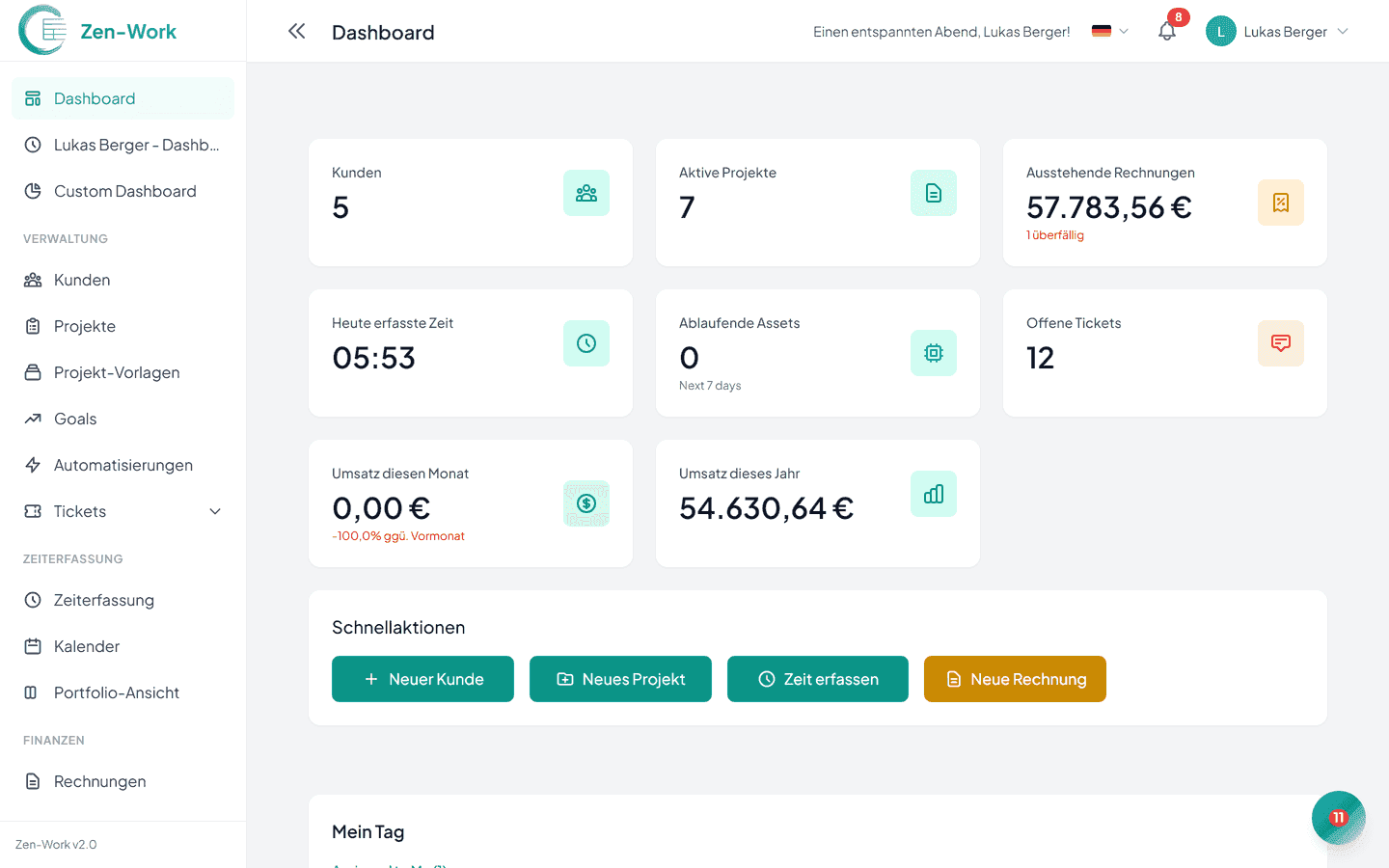Viewport: 1389px width, 868px height.
Task: Click the greeting 'Einen entspannten Abend, Lukas Berger!'
Action: pyautogui.click(x=941, y=32)
